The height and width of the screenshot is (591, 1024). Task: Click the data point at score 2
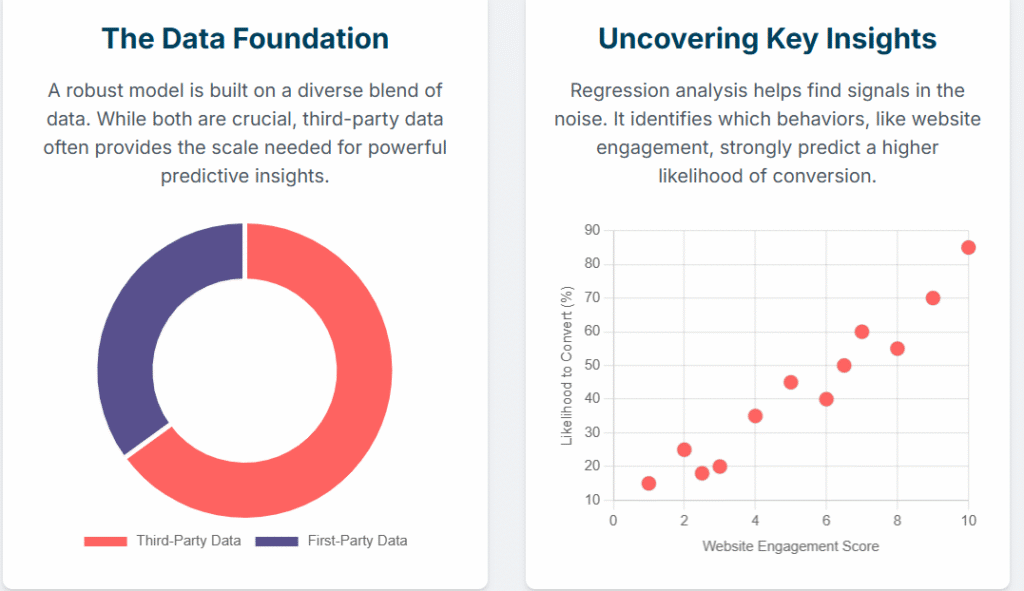click(x=684, y=449)
